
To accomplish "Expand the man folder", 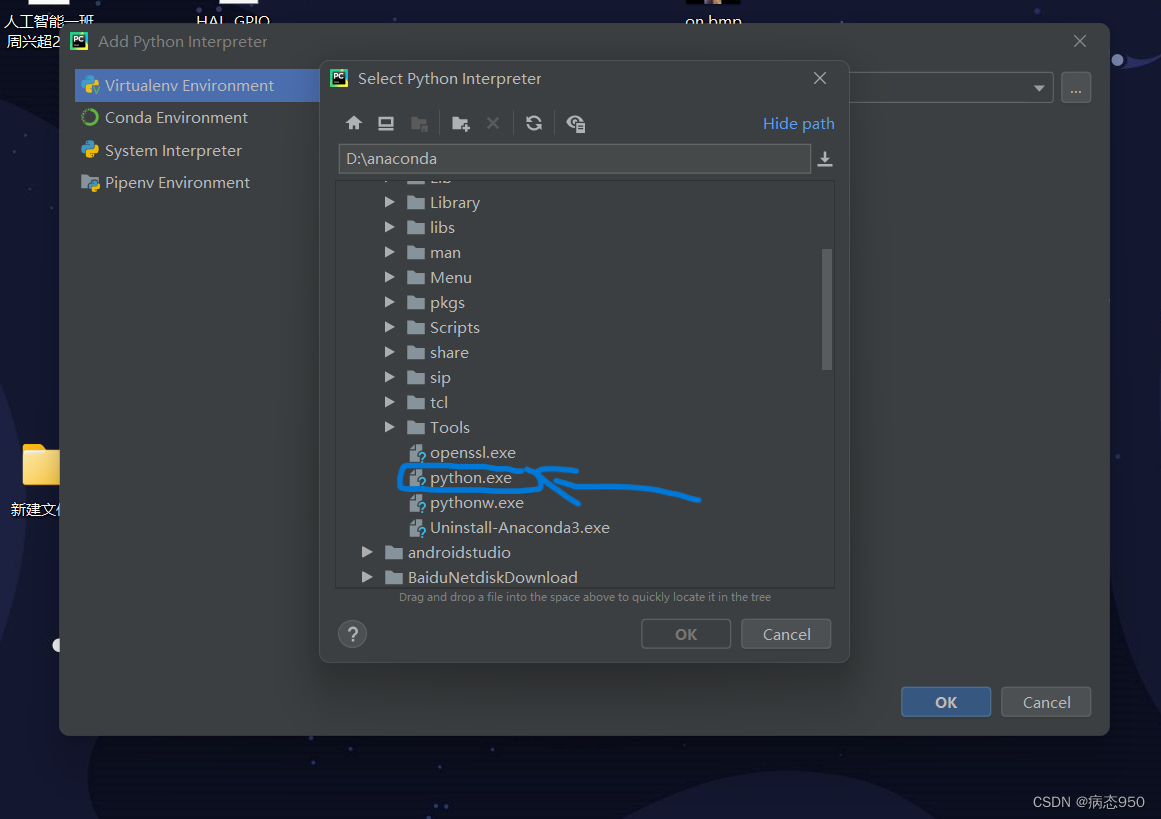I will tap(389, 253).
